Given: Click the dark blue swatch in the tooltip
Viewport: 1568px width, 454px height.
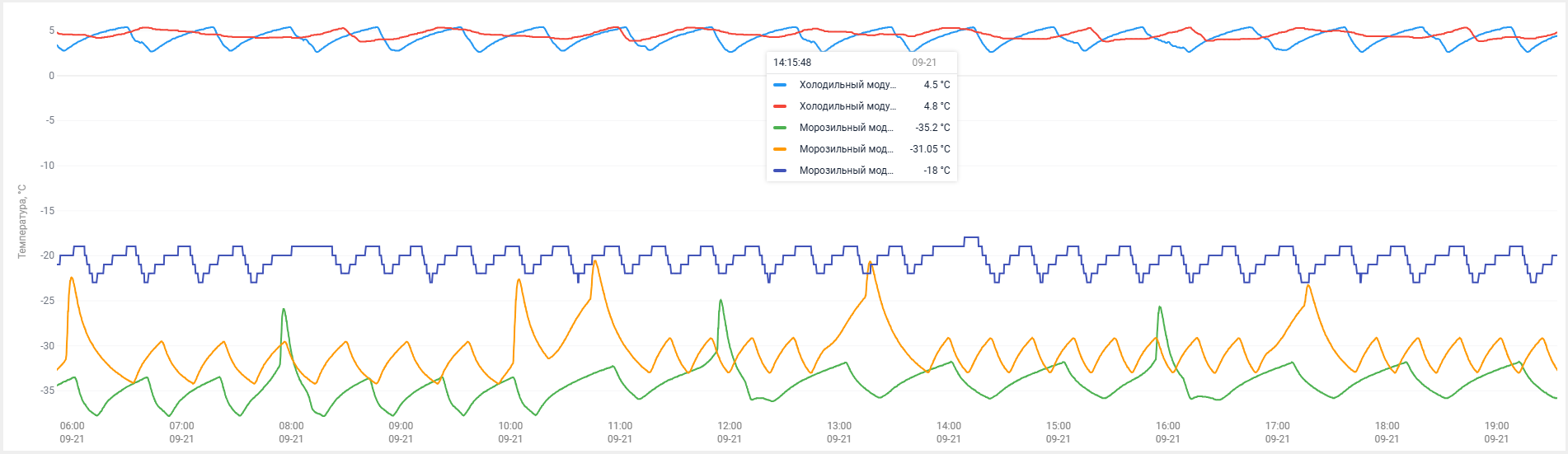Looking at the screenshot, I should click(780, 171).
